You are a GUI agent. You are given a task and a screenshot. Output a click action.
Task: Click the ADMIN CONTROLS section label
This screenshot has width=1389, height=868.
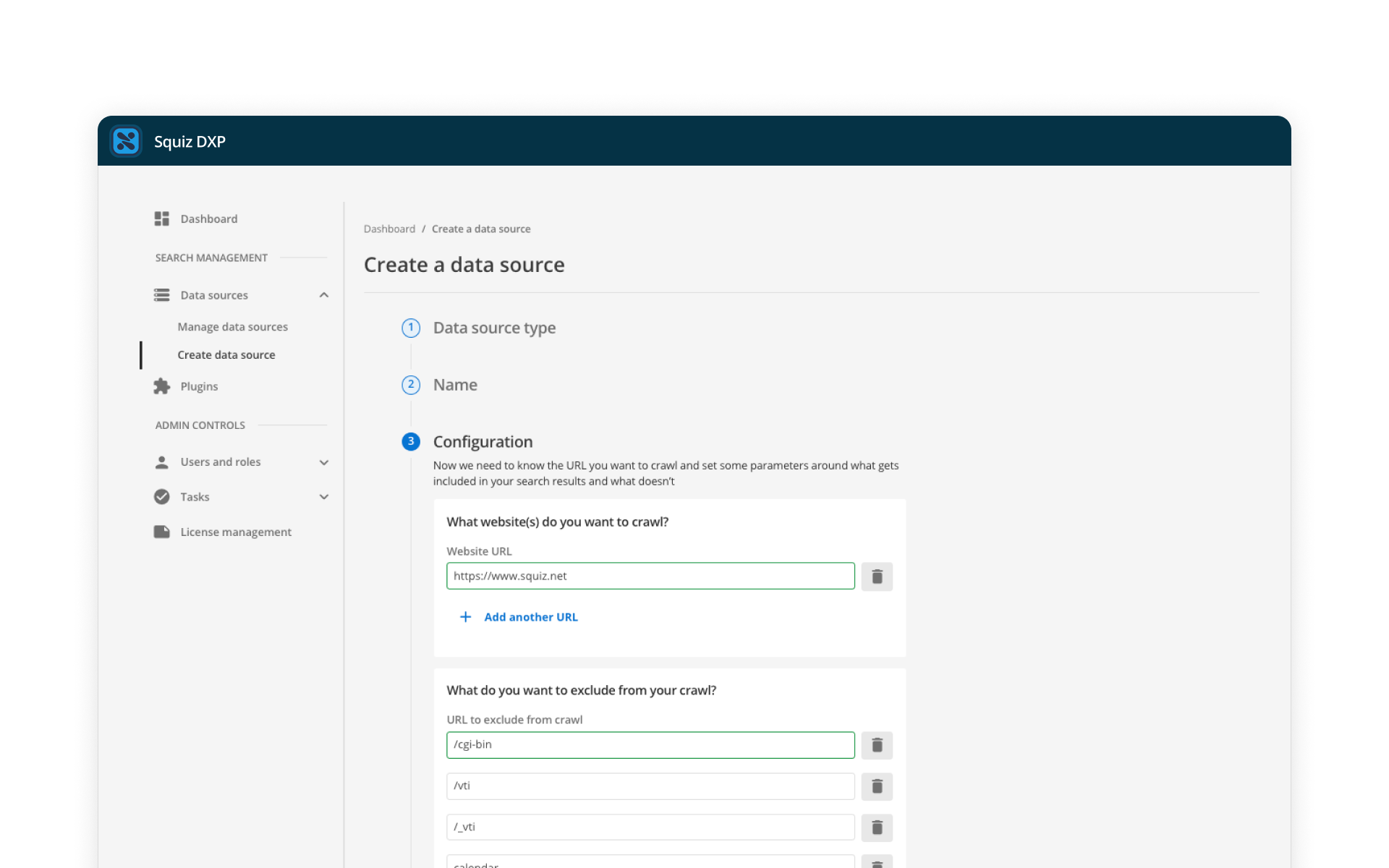[x=200, y=425]
